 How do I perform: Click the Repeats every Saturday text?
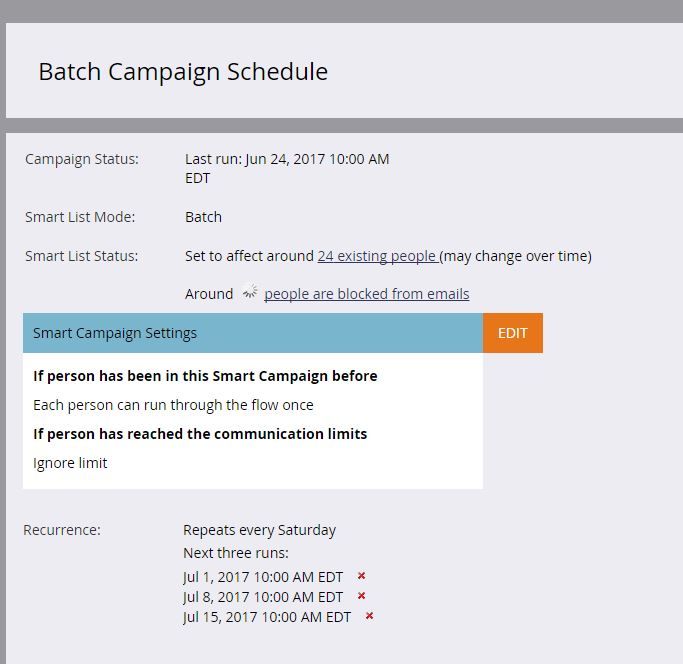pos(260,530)
